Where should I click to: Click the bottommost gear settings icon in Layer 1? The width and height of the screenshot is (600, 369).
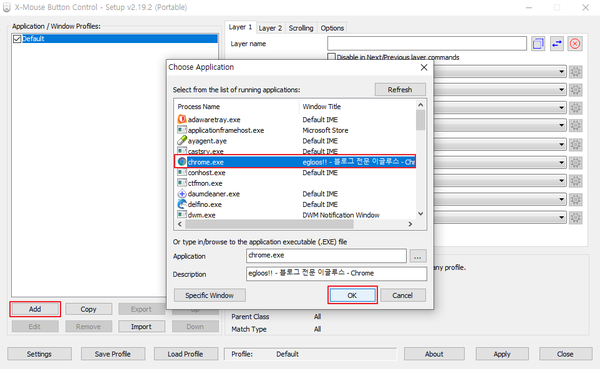pos(576,217)
